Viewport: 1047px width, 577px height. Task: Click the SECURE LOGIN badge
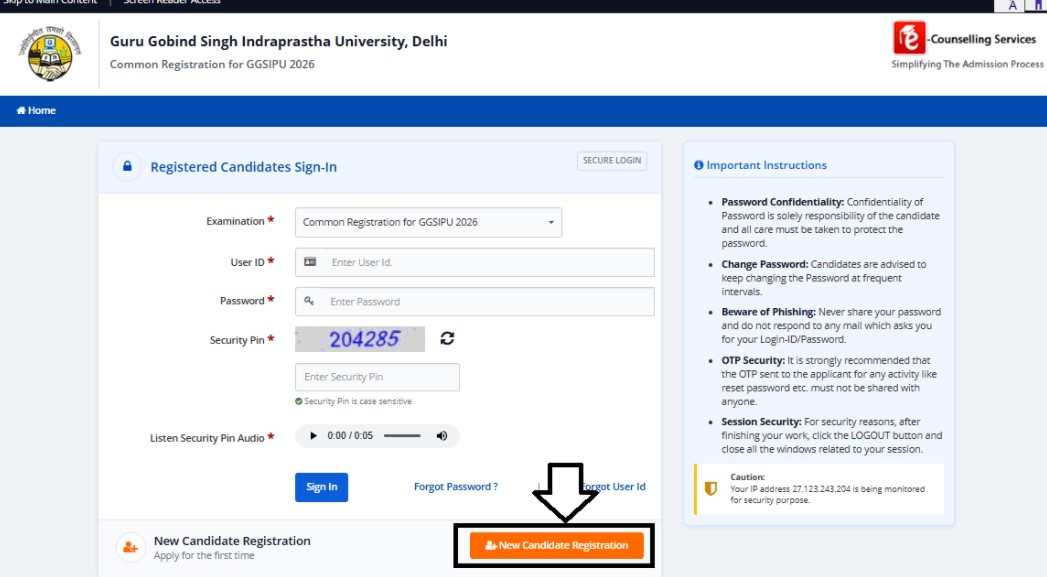point(612,160)
